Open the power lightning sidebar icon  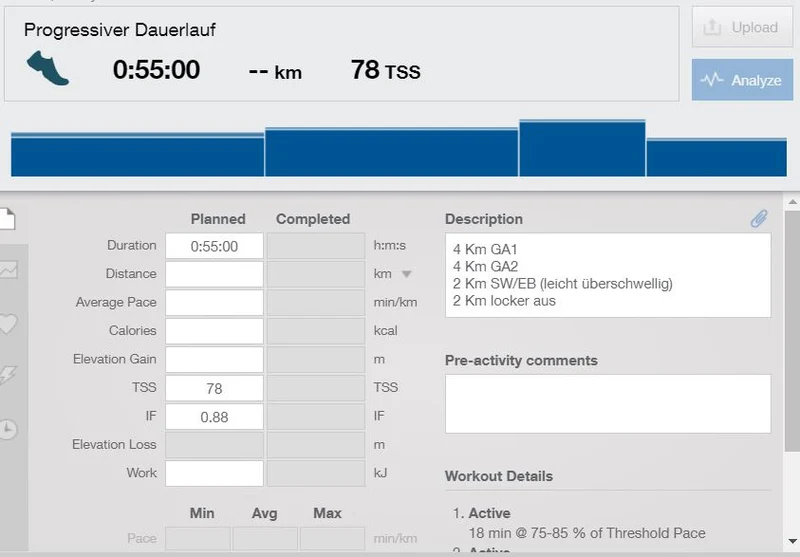click(8, 375)
